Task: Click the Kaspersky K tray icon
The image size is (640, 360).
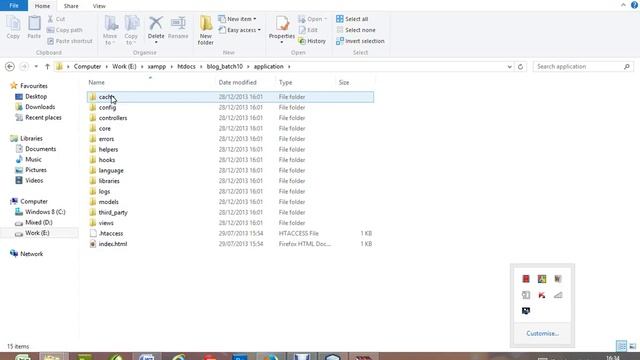Action: [542, 295]
